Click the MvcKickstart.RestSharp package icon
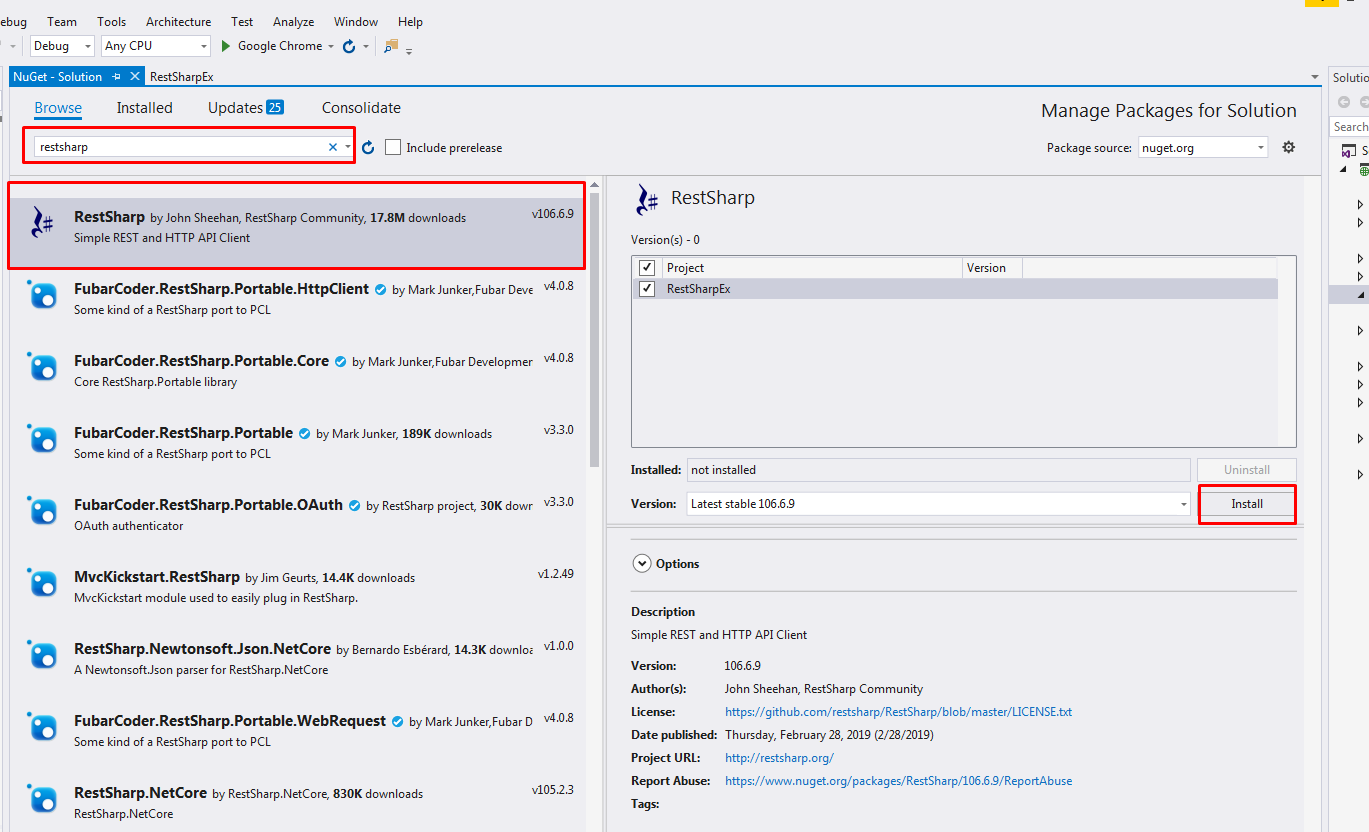 (x=43, y=583)
